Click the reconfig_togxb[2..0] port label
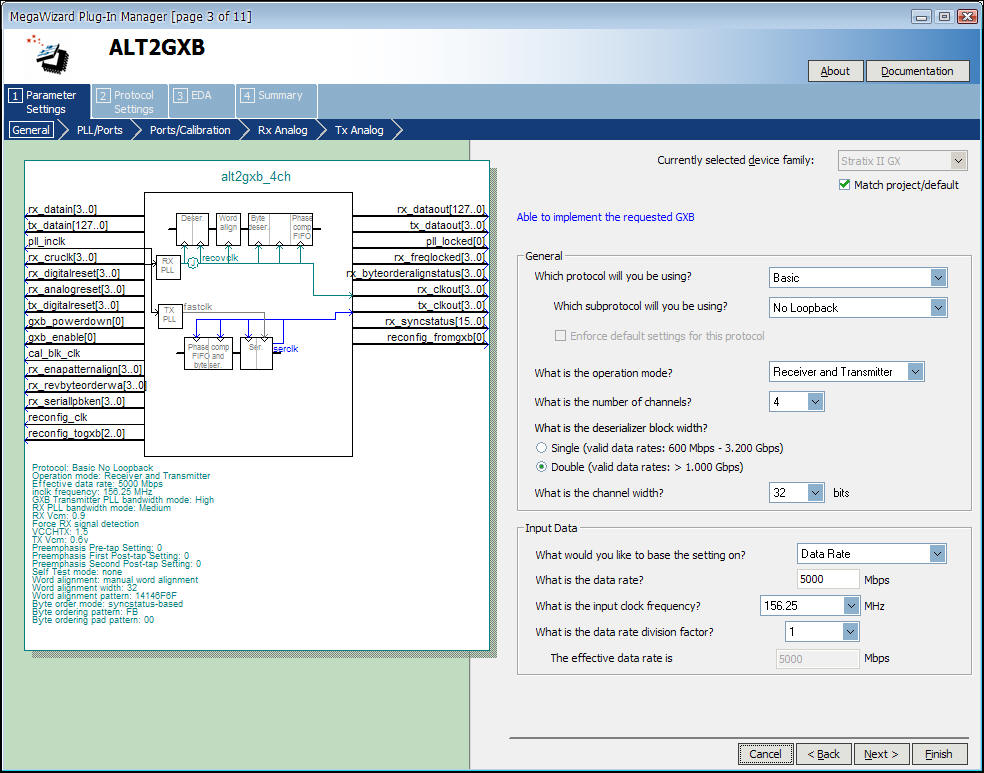 point(77,433)
